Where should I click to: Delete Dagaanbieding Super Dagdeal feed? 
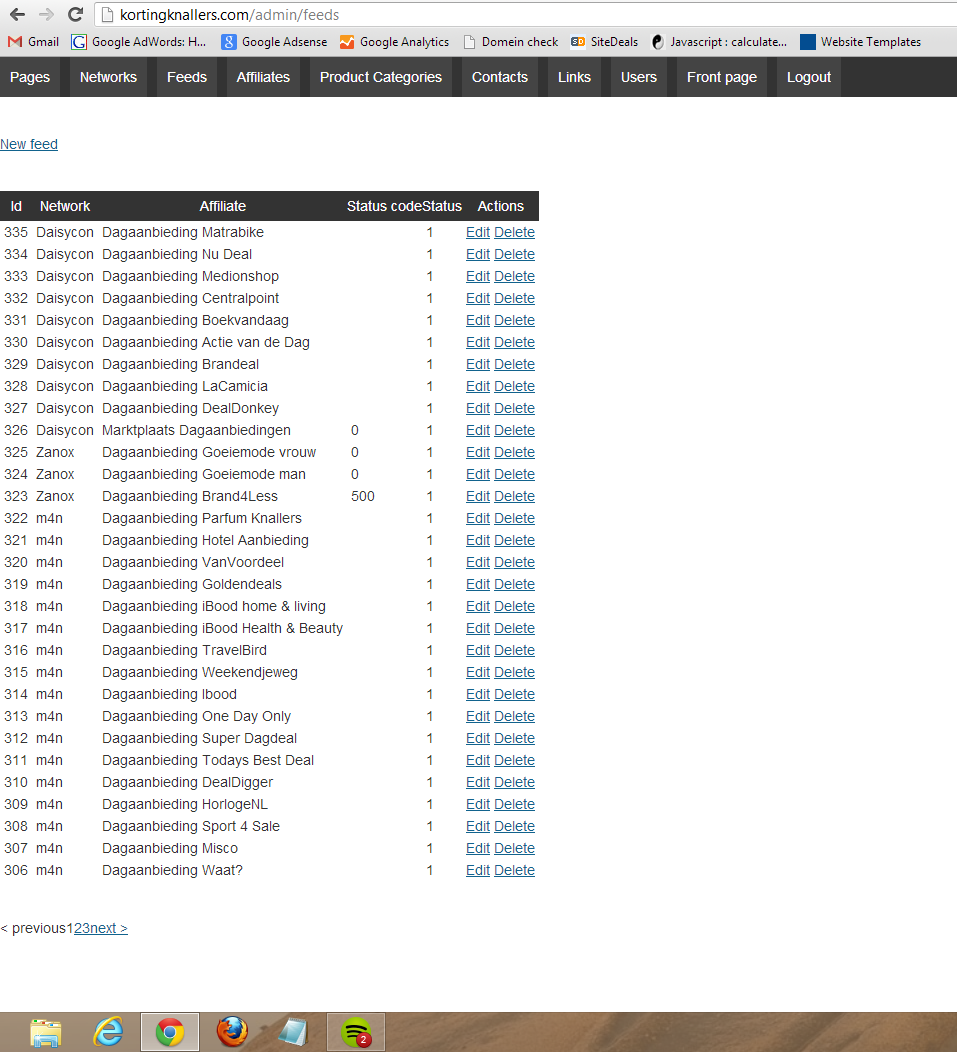(x=514, y=738)
